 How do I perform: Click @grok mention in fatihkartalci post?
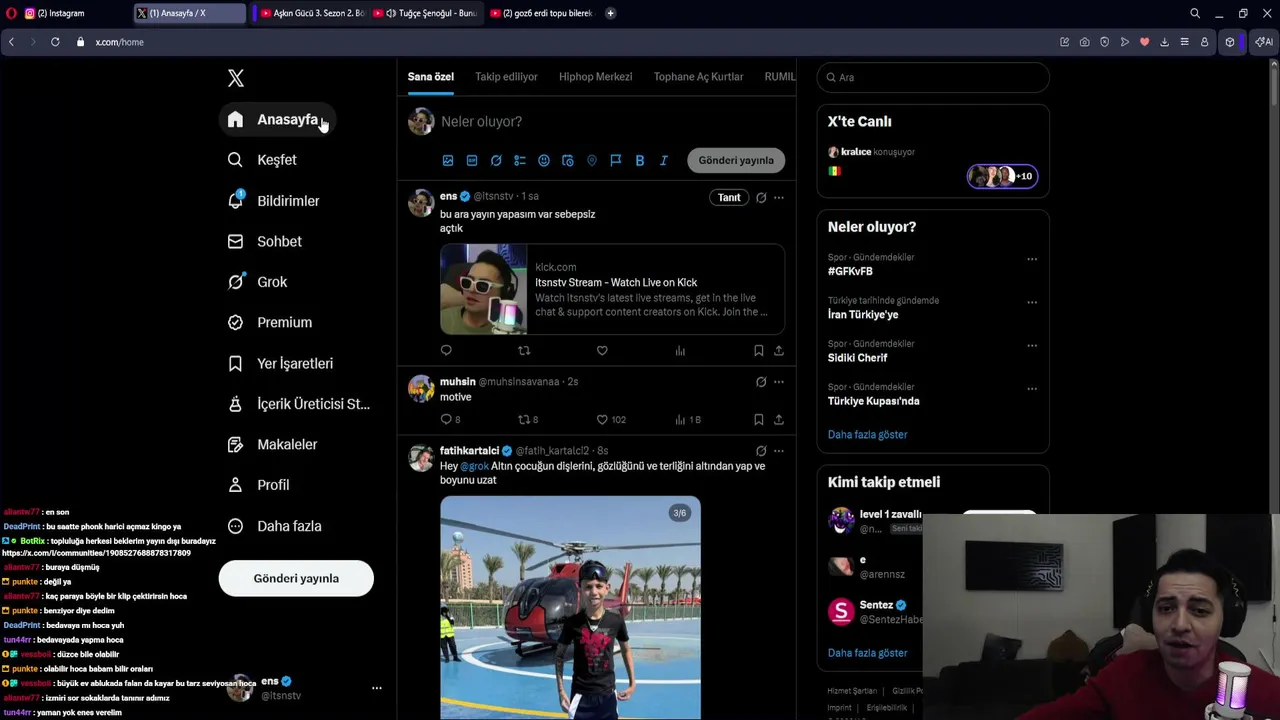[x=475, y=466]
